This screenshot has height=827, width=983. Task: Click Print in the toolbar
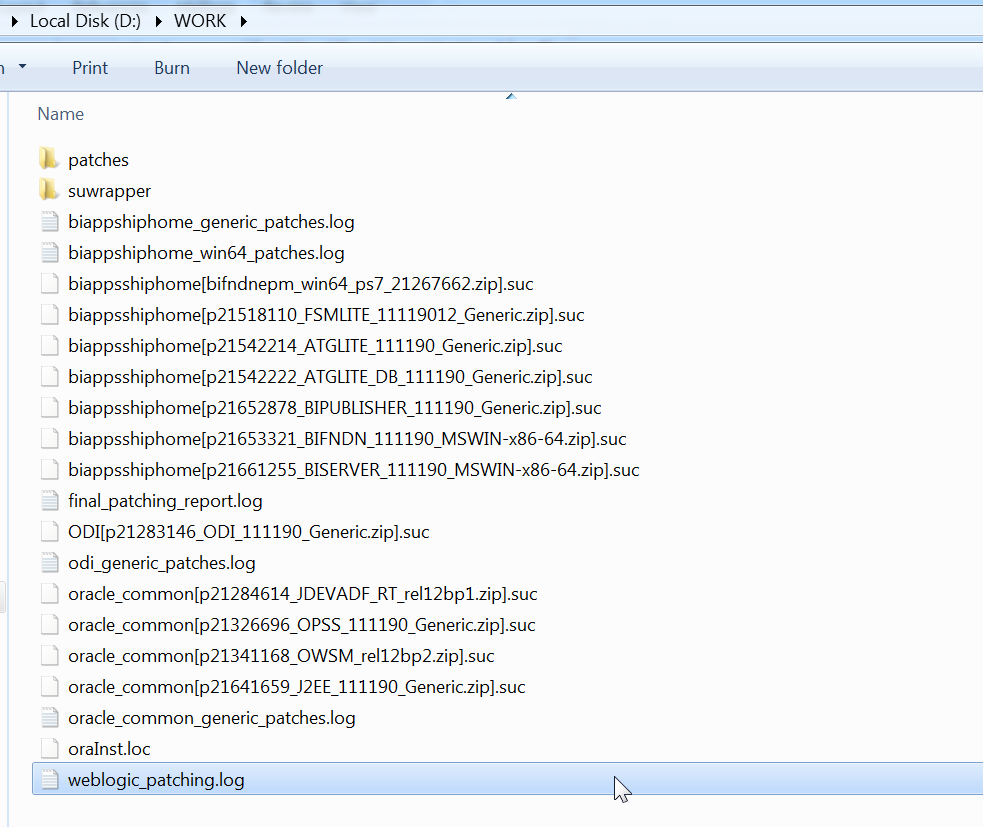click(90, 68)
